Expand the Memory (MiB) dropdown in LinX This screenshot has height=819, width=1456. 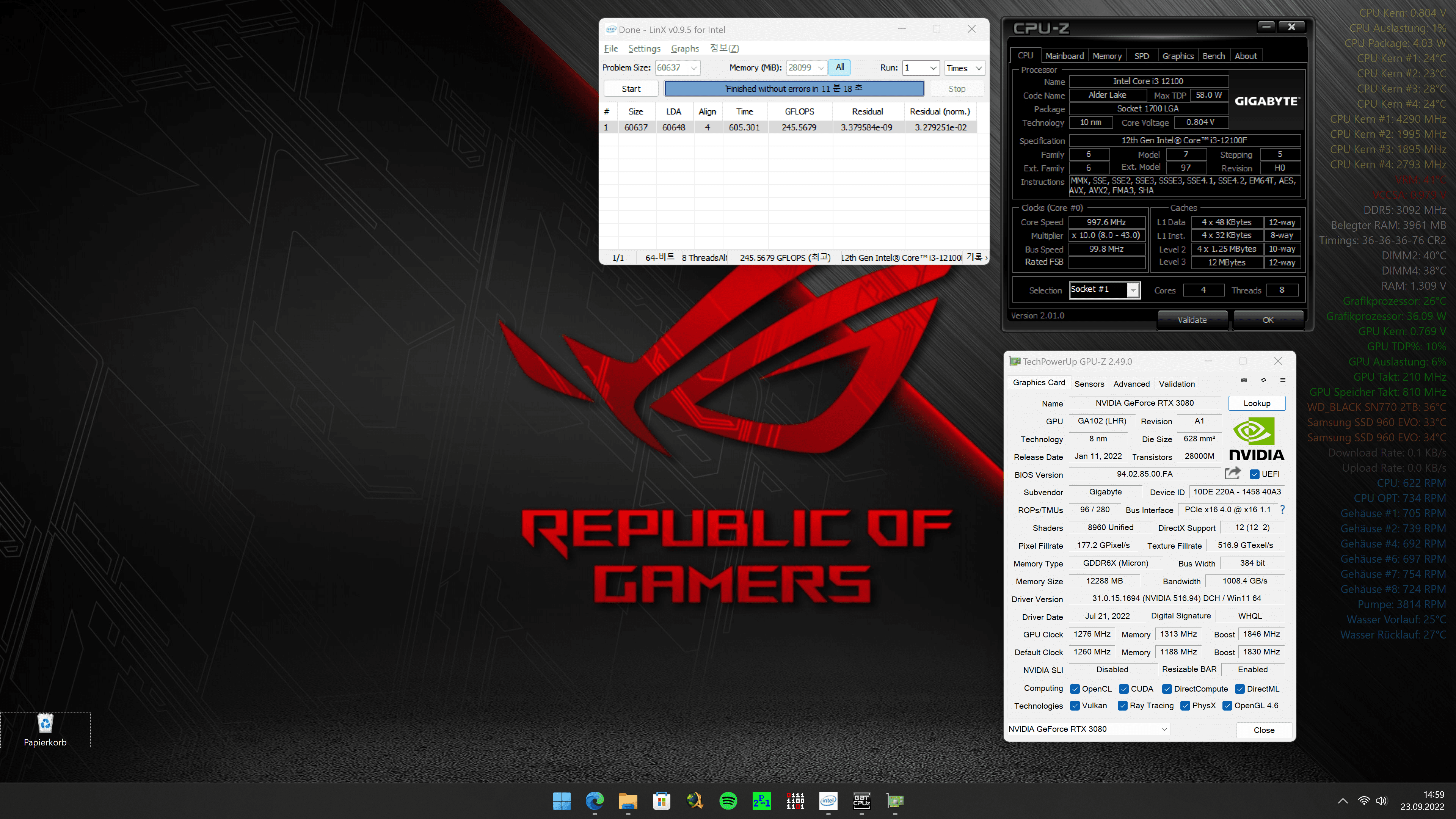pyautogui.click(x=821, y=68)
